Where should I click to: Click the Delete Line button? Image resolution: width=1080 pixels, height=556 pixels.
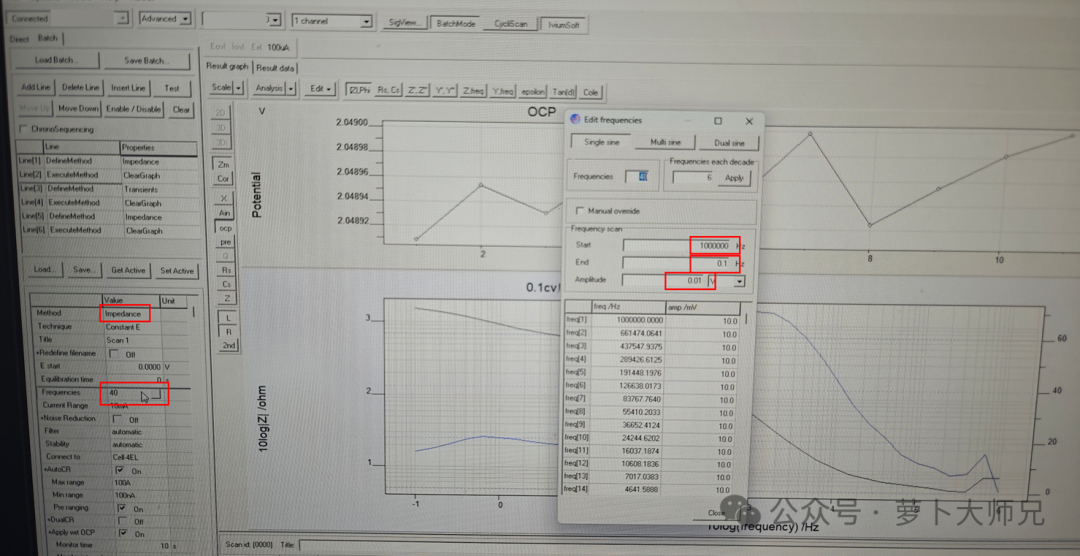click(81, 88)
